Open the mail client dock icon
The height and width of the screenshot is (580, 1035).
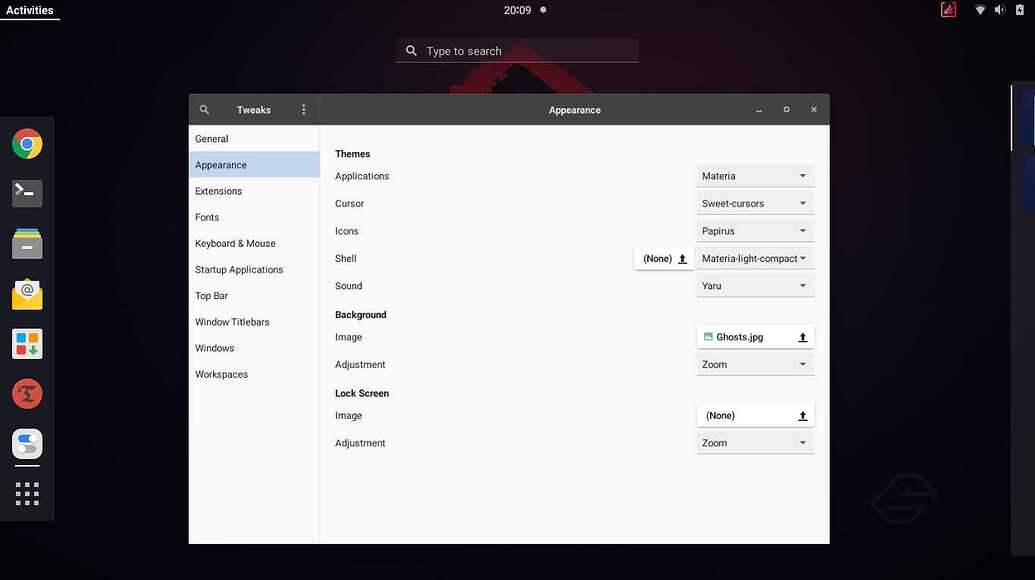(x=27, y=294)
